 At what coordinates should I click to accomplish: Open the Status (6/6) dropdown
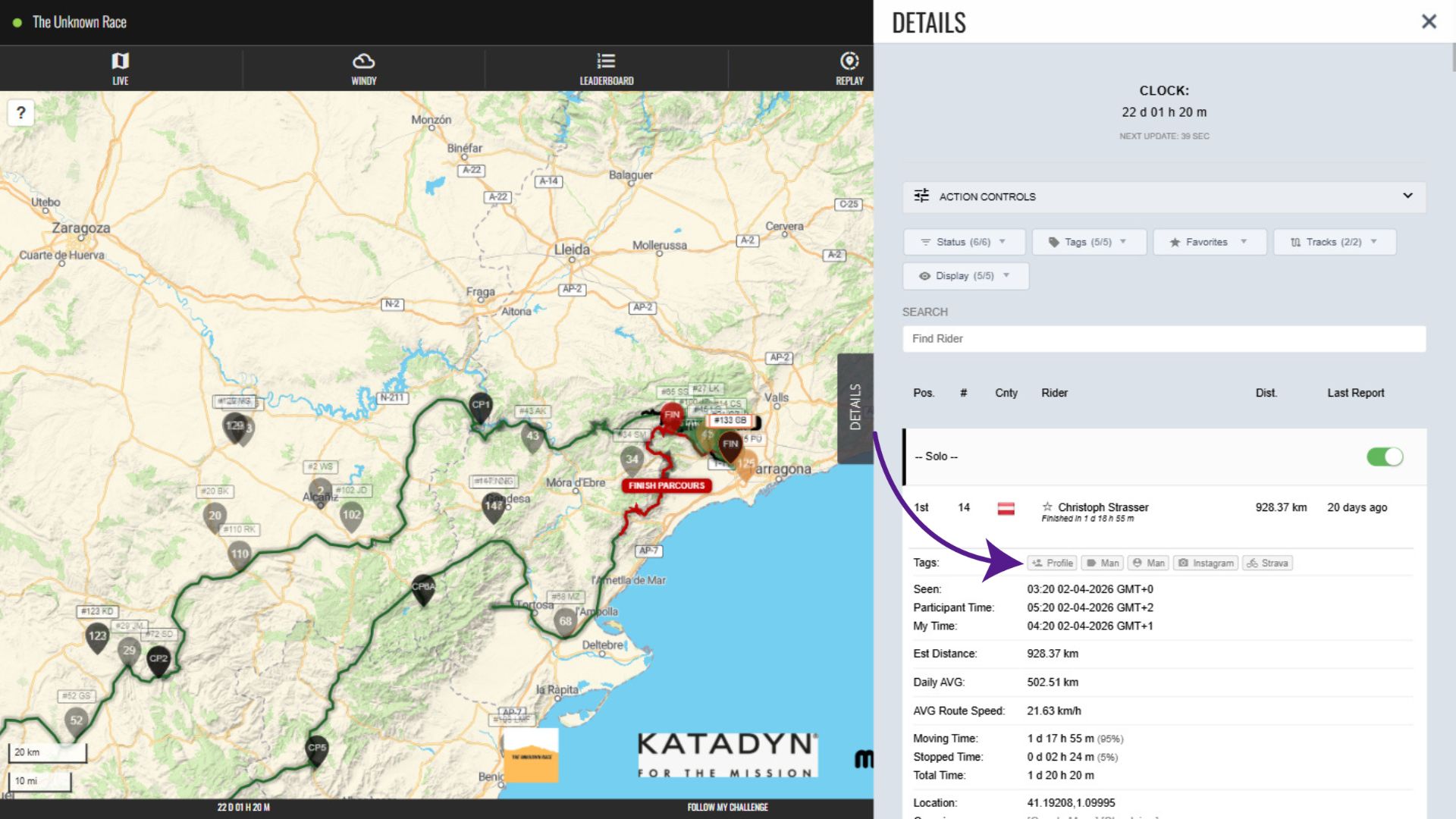point(964,242)
